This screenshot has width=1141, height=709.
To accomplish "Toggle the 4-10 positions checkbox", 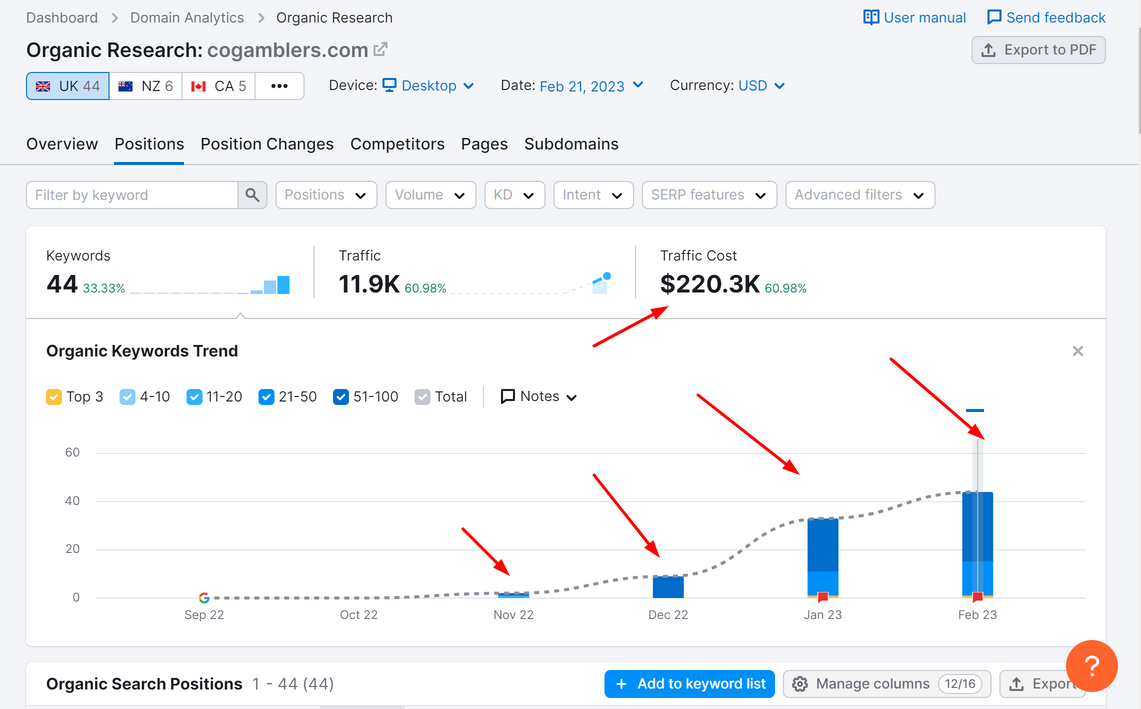I will 127,397.
